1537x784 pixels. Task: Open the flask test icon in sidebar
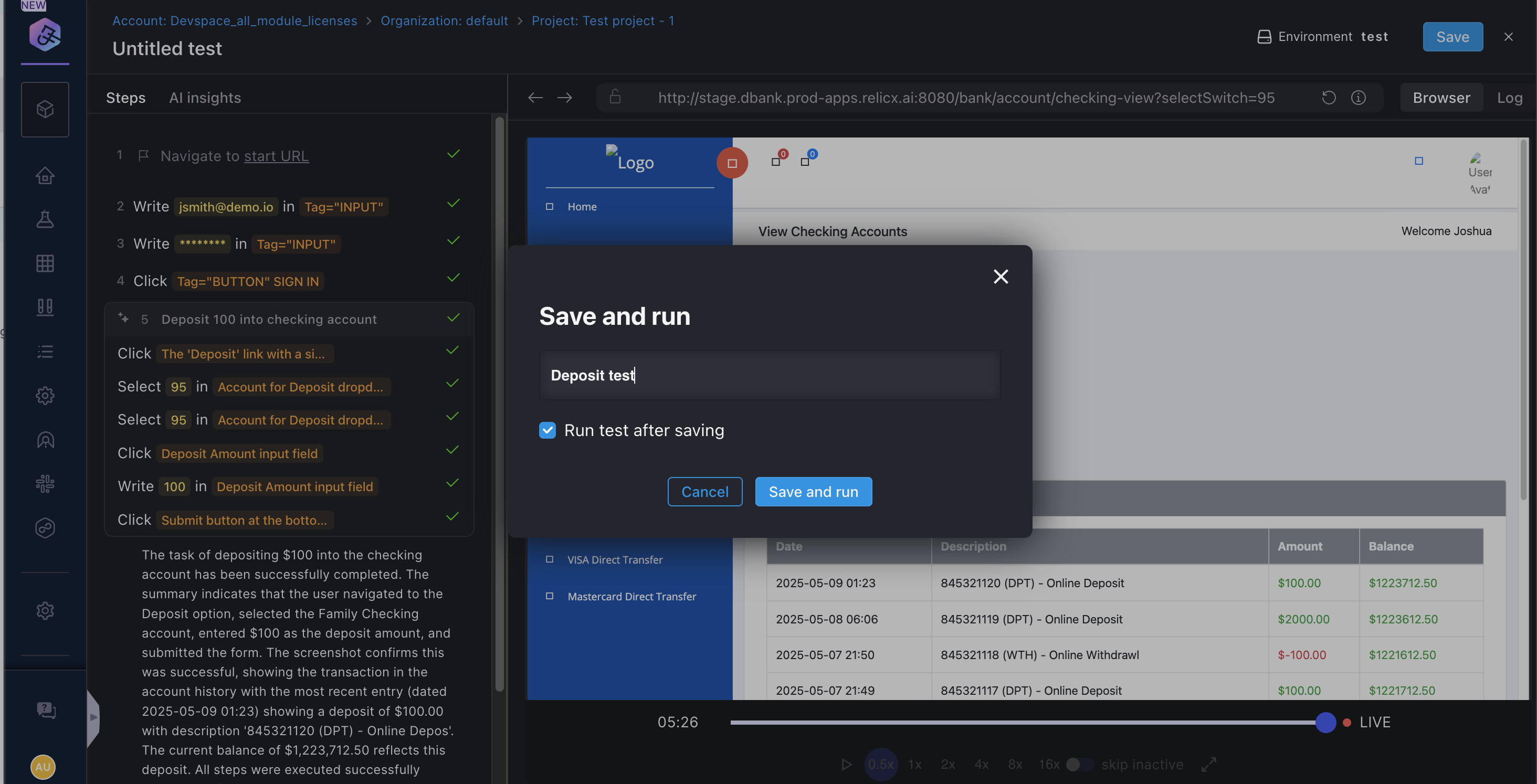click(x=45, y=219)
